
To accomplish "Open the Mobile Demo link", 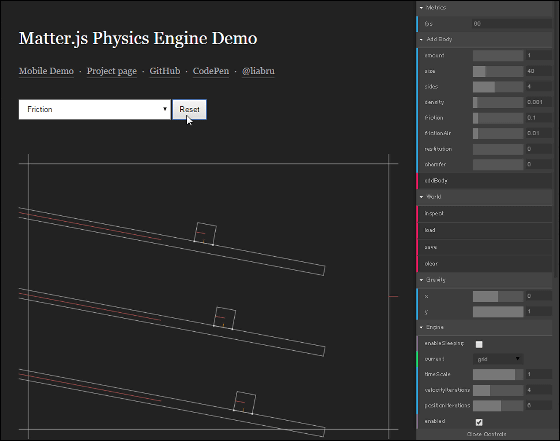I will [46, 71].
